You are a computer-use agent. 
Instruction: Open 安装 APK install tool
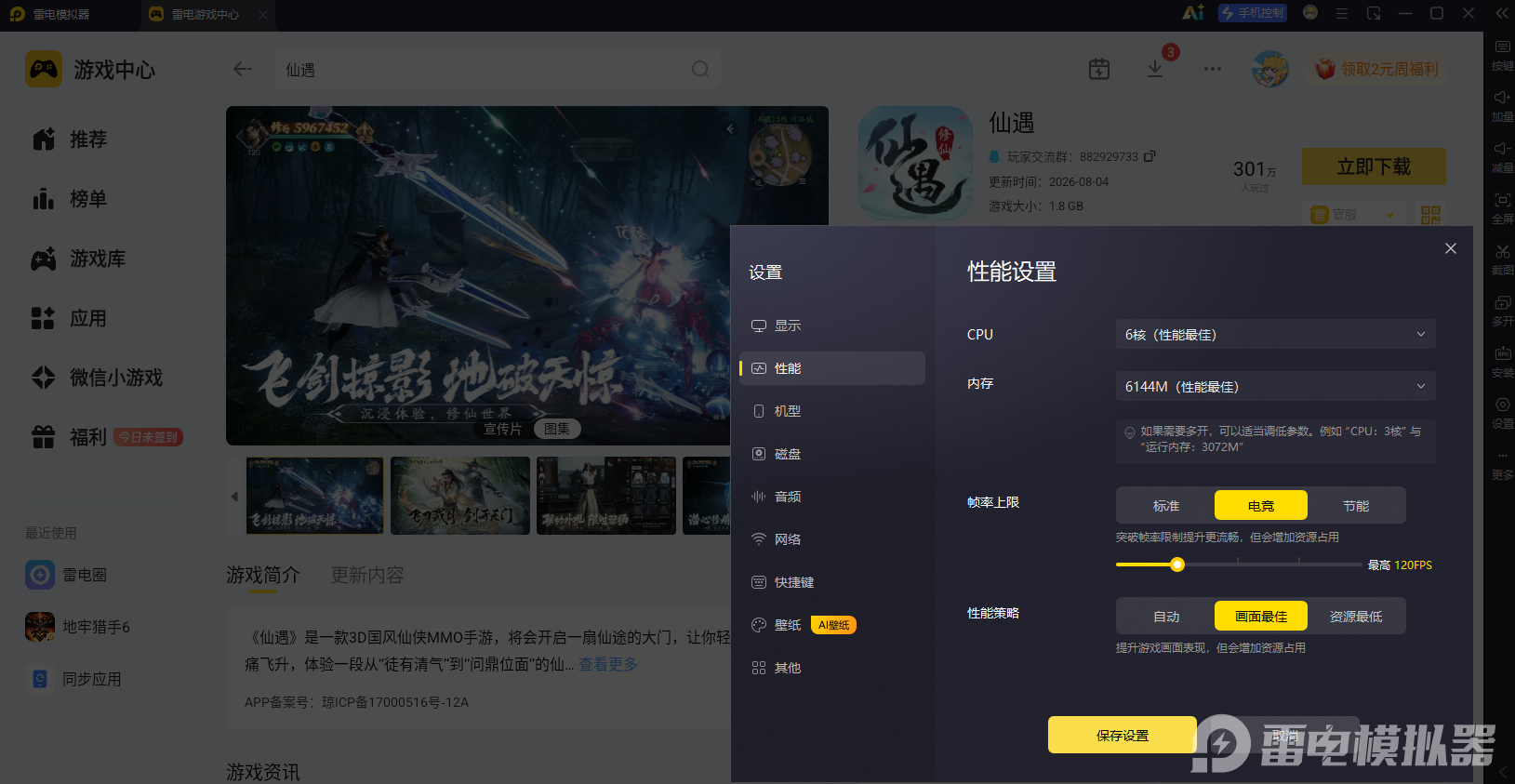pyautogui.click(x=1502, y=362)
